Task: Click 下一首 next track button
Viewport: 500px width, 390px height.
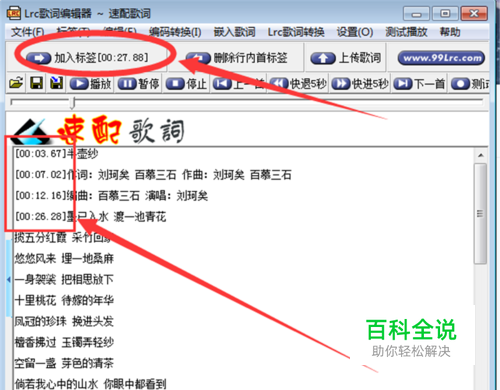Action: pos(420,84)
